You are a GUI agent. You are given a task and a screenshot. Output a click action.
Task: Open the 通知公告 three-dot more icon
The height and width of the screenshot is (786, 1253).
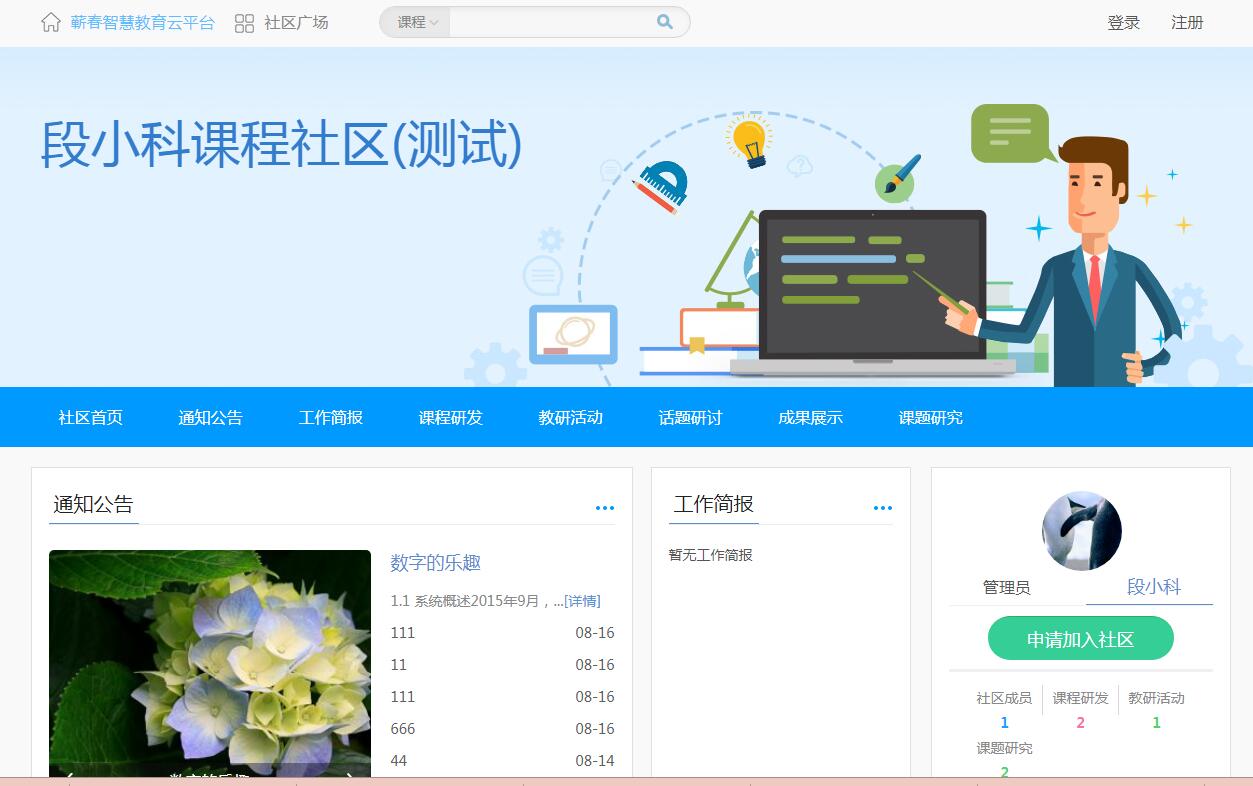pos(605,508)
